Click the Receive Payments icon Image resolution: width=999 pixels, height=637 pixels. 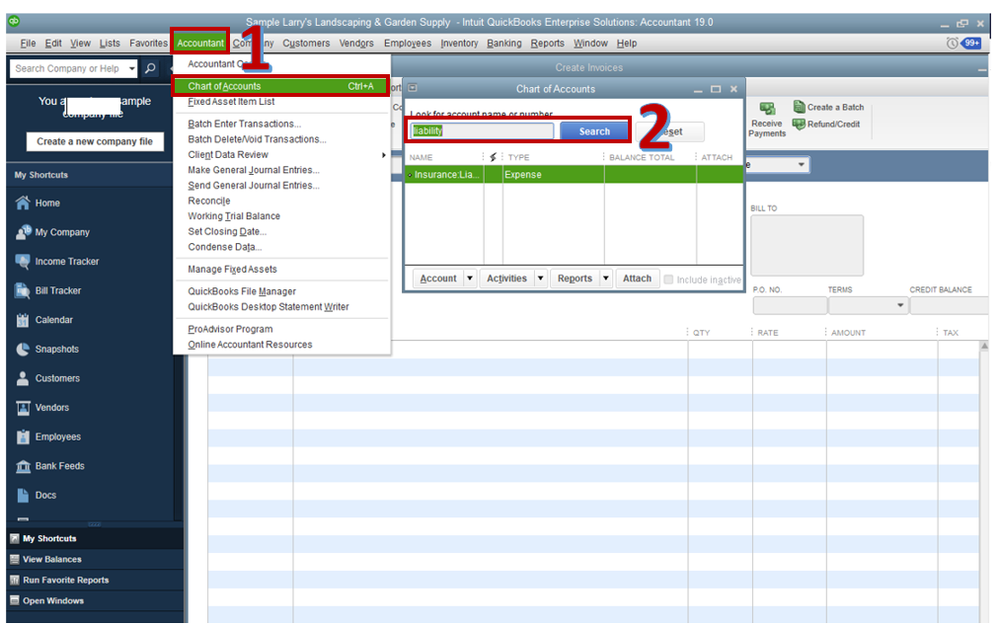pyautogui.click(x=767, y=108)
